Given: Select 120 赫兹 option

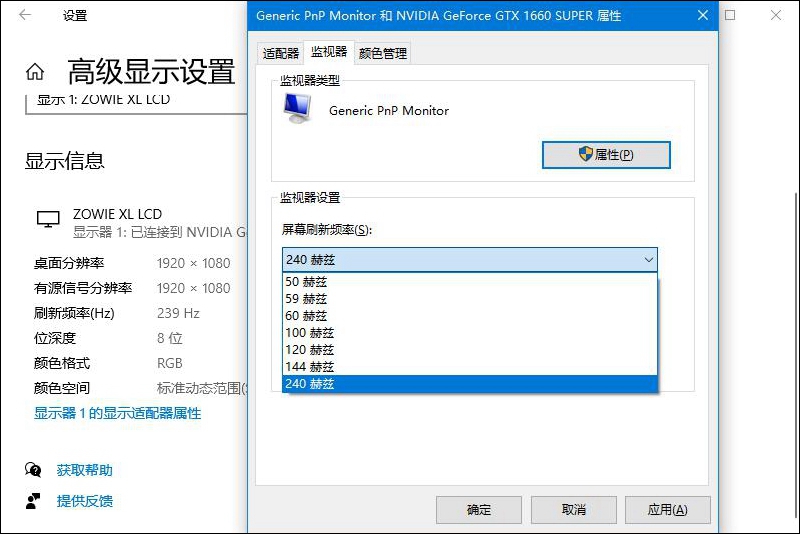Looking at the screenshot, I should (x=470, y=349).
